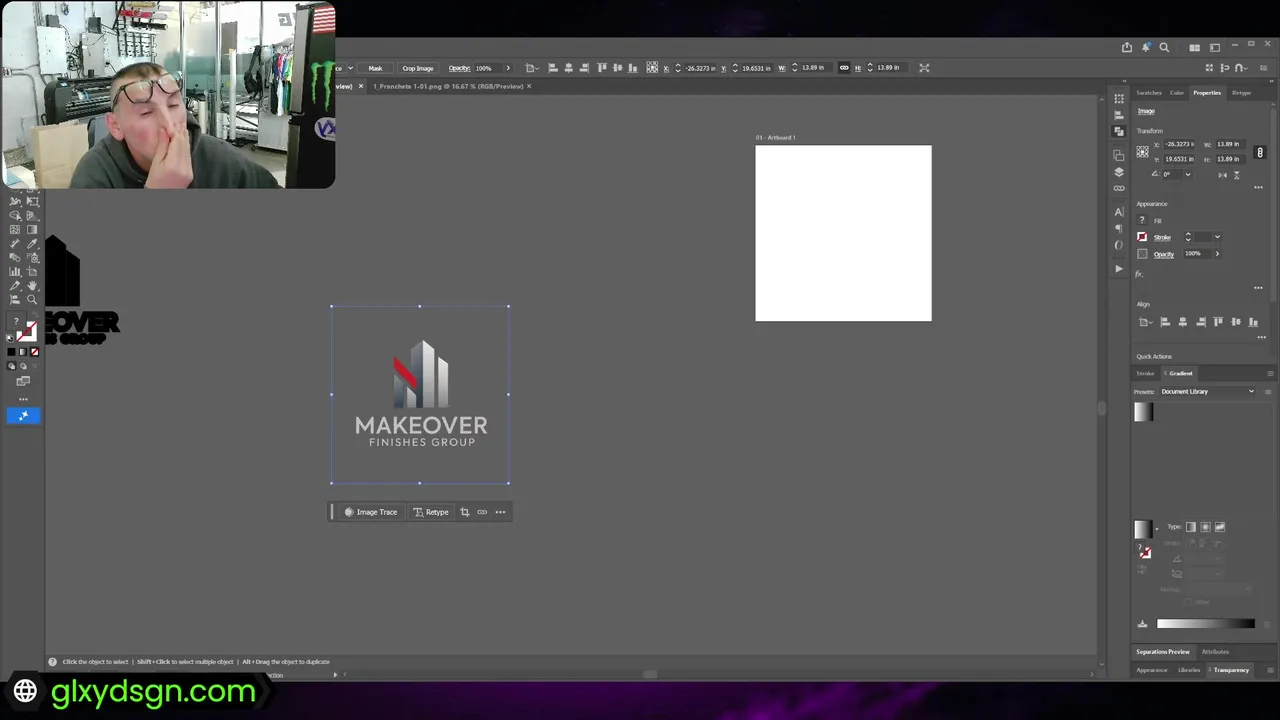Click the Fill swatch in Properties Appearance
Screen dimensions: 1280x720
click(x=1142, y=220)
